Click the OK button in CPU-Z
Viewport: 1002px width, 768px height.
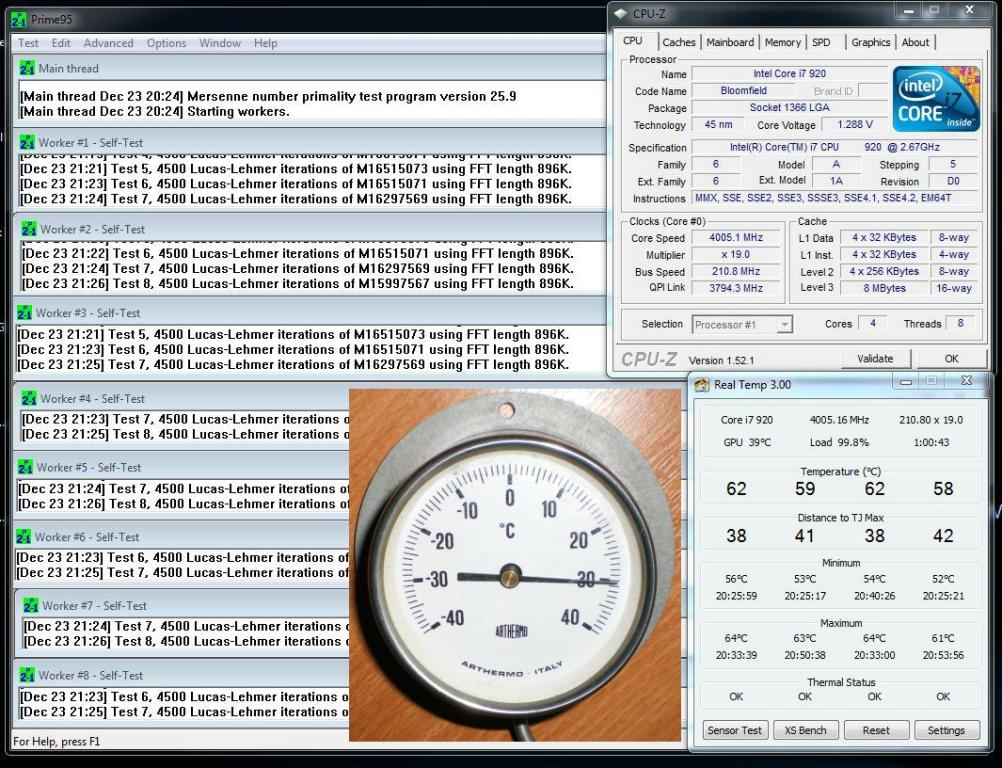952,358
